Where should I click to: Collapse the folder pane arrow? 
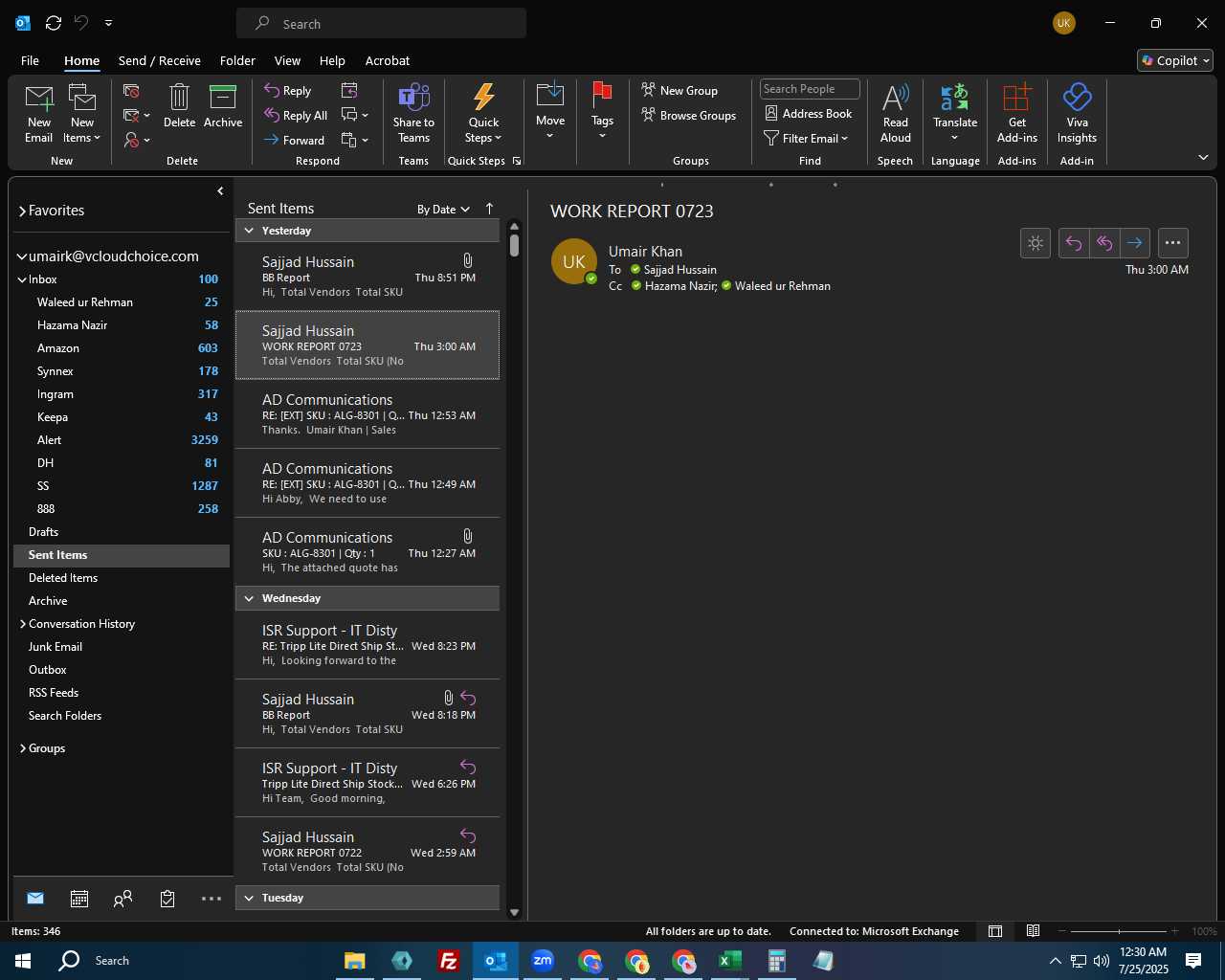(x=220, y=191)
